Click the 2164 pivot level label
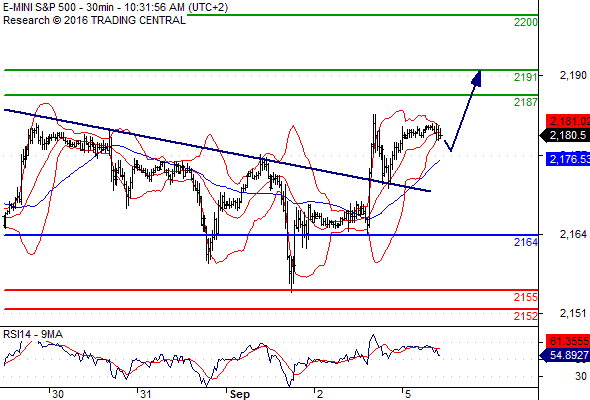Image resolution: width=590 pixels, height=400 pixels. coord(526,242)
